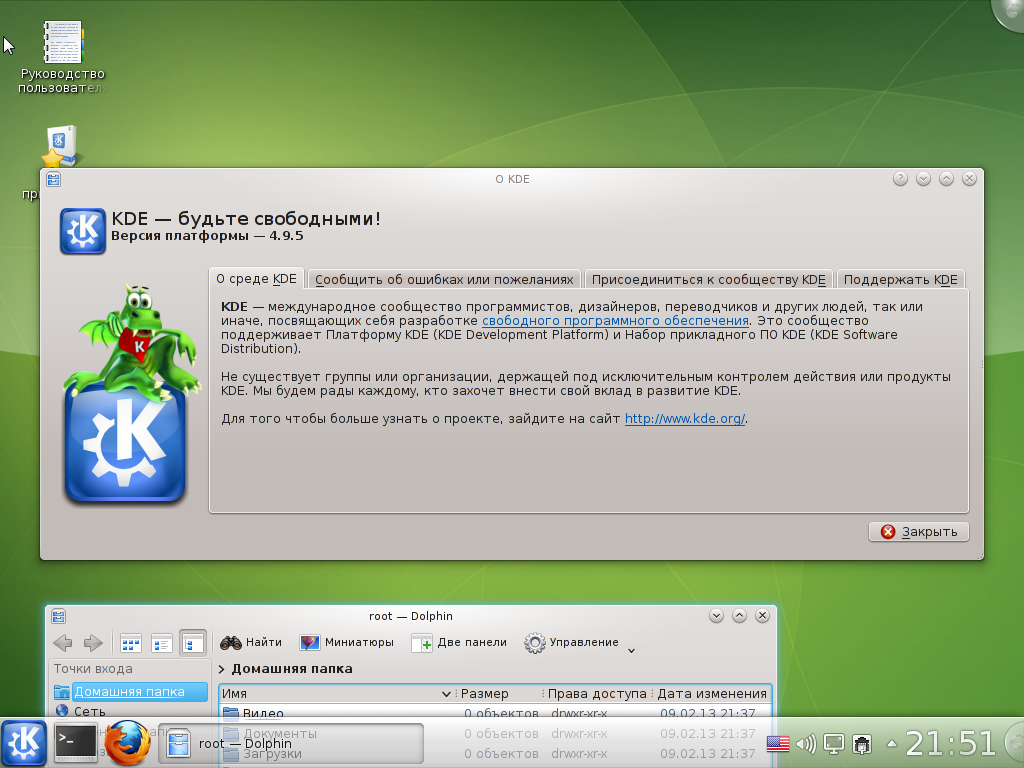This screenshot has height=768, width=1024.
Task: Switch to root — Dolphin taskbar entry
Action: (x=291, y=743)
